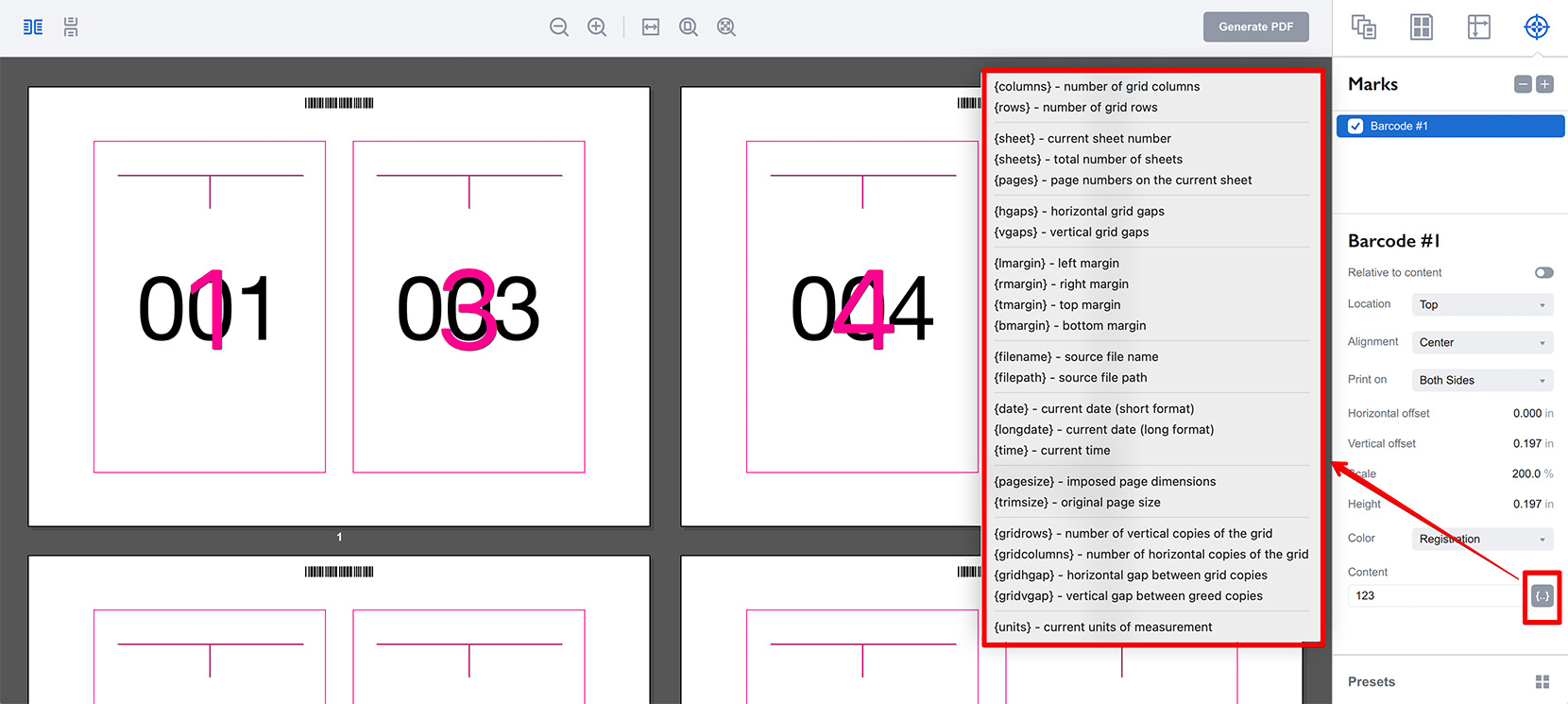Click the page 001 thumbnail on sheet 1
This screenshot has height=704, width=1568.
pyautogui.click(x=210, y=307)
